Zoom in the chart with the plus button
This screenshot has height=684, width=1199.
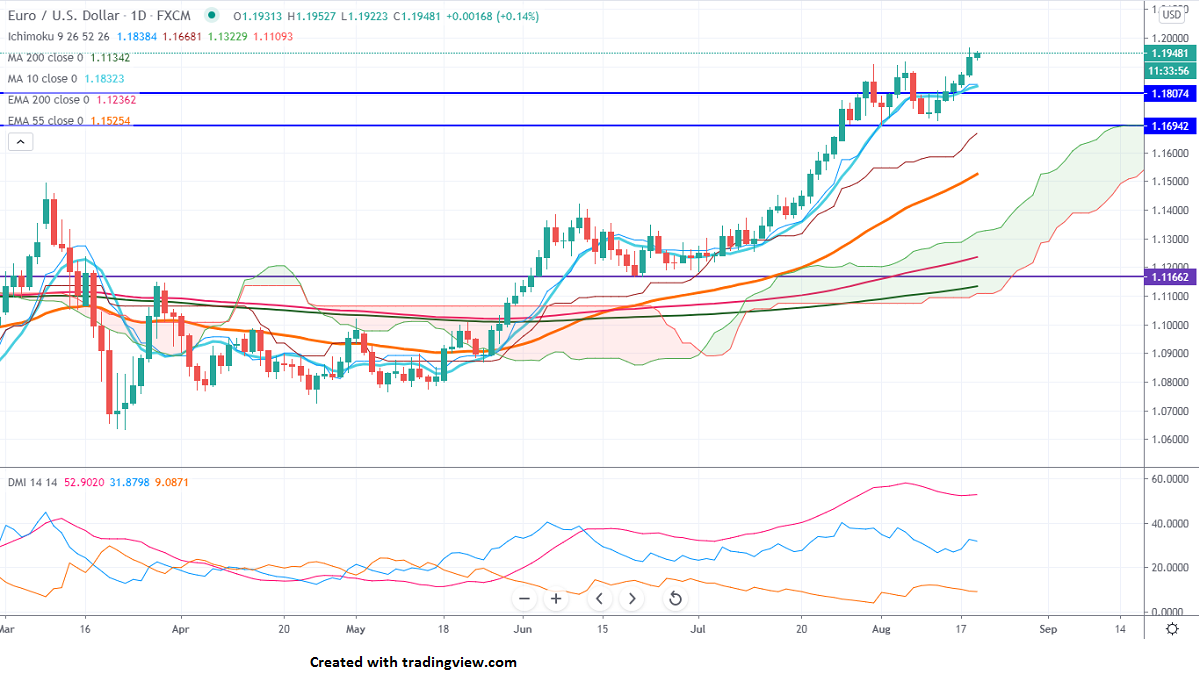click(556, 599)
